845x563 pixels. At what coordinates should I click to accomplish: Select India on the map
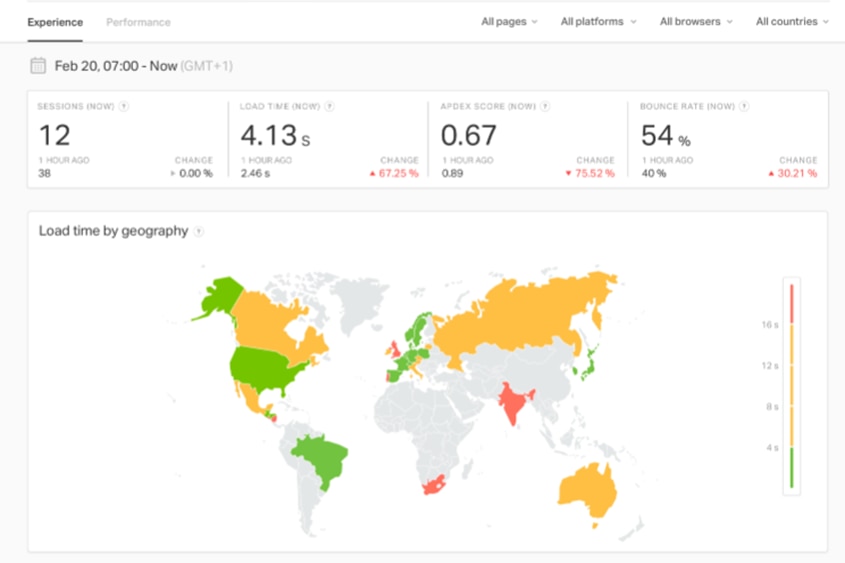pyautogui.click(x=513, y=403)
